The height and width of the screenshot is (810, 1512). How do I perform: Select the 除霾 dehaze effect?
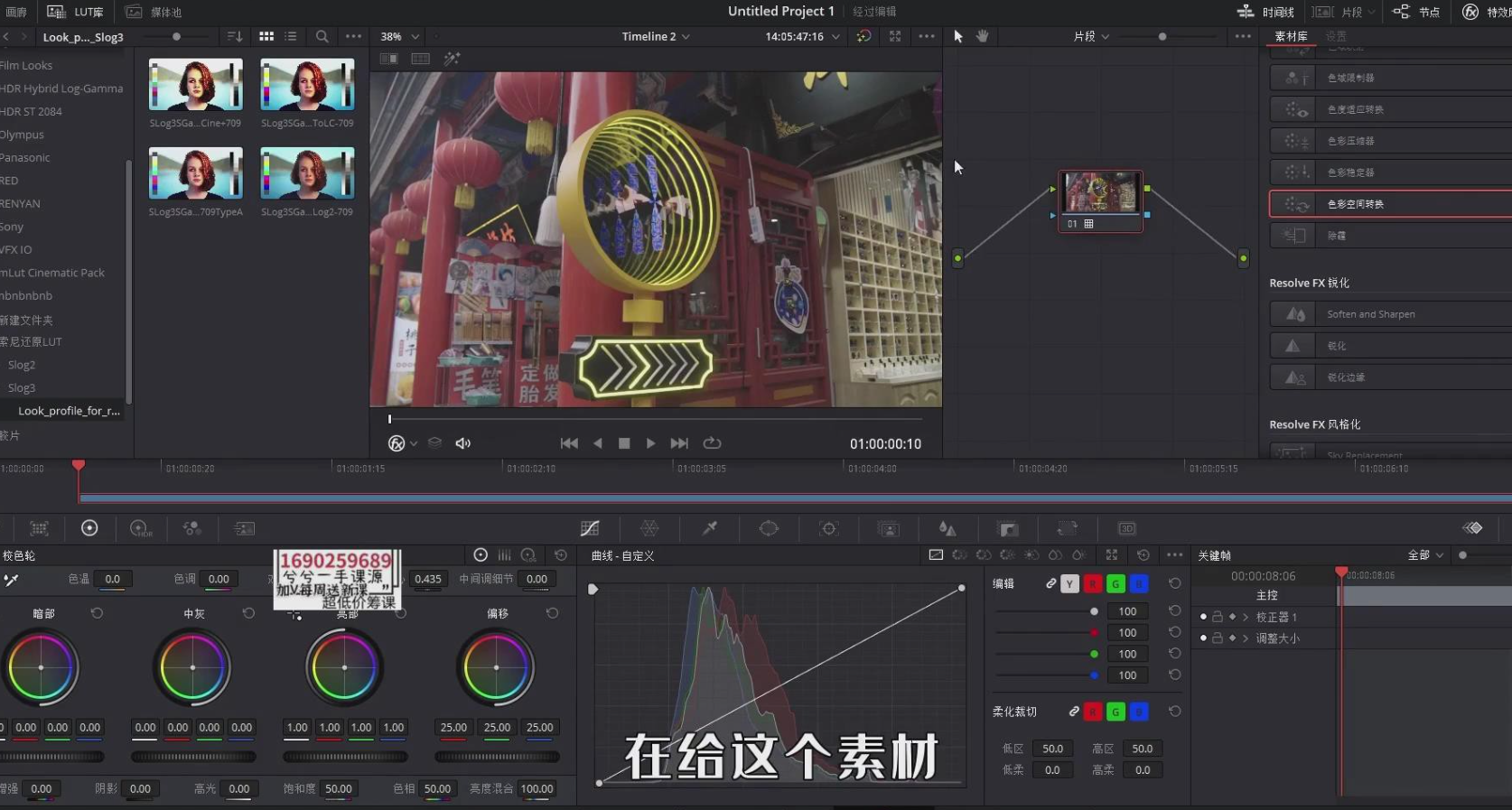(1391, 236)
